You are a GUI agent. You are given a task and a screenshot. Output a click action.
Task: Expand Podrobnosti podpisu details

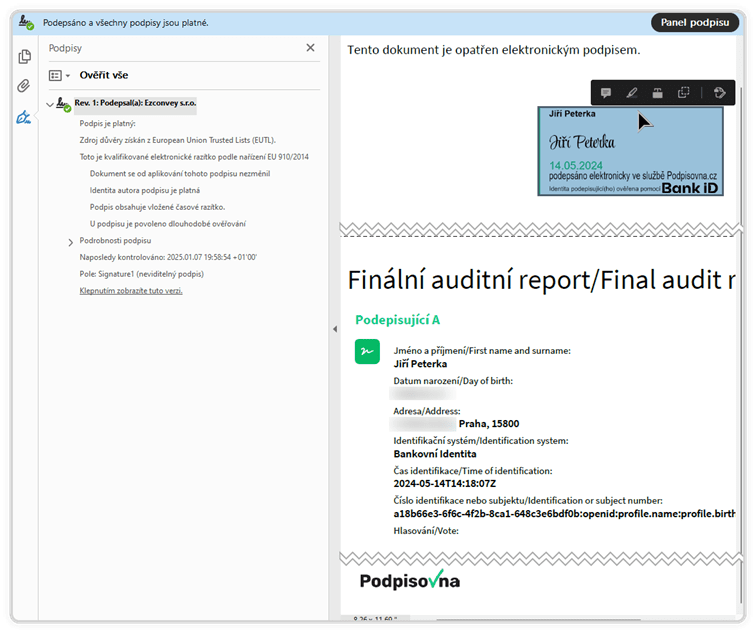tap(70, 242)
